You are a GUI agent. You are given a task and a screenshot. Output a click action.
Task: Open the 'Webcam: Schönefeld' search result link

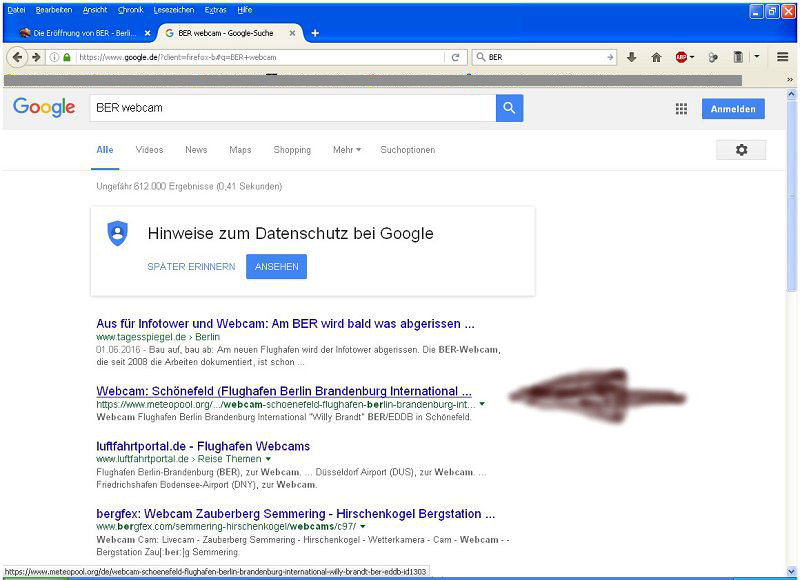pyautogui.click(x=283, y=391)
